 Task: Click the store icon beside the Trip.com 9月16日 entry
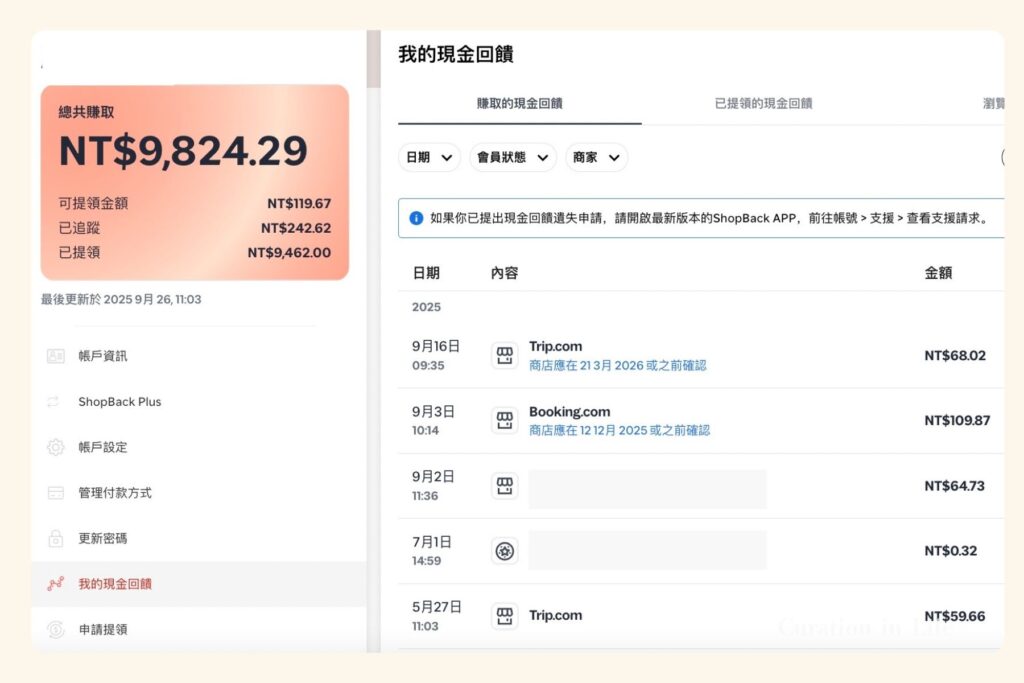point(505,355)
